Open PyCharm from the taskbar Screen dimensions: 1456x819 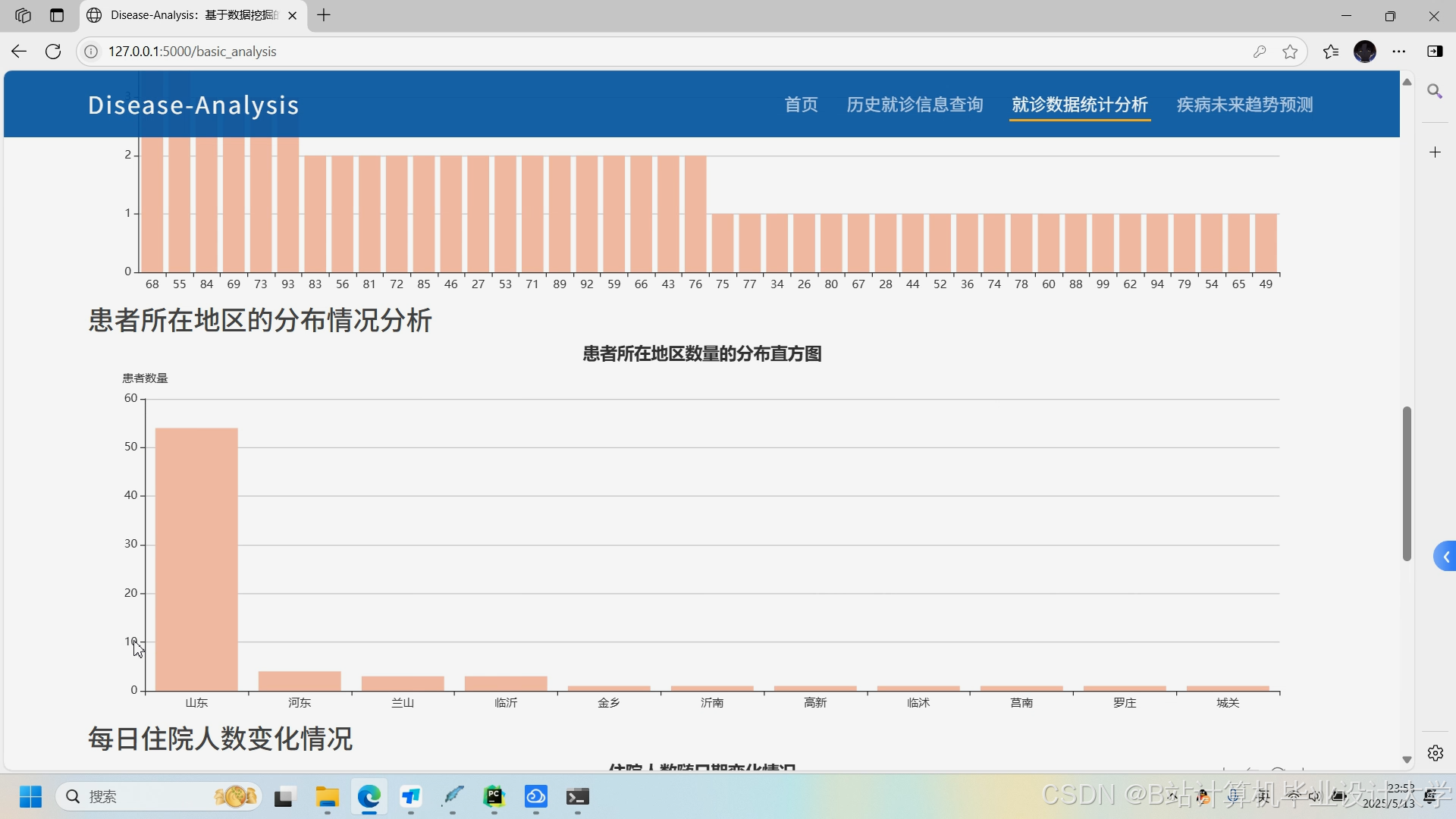click(x=494, y=797)
